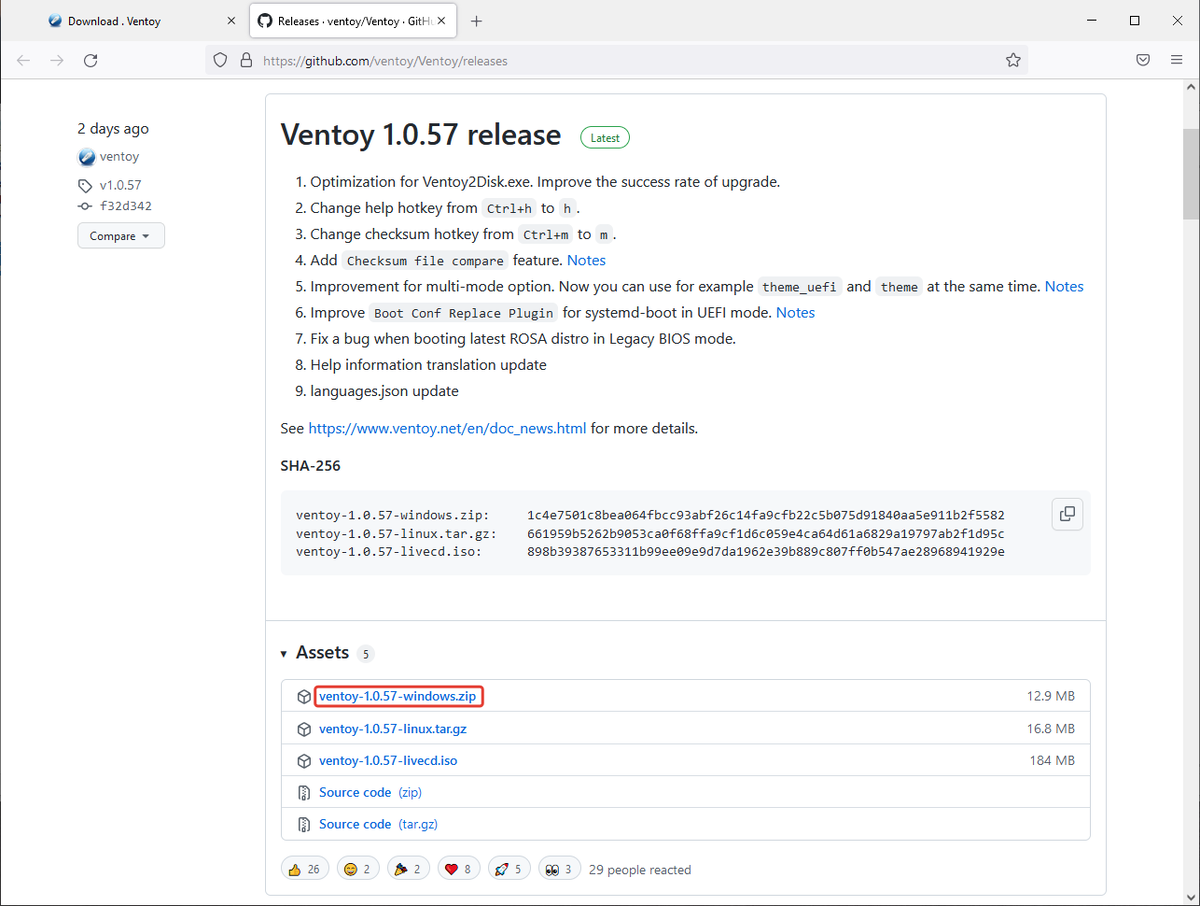The image size is (1200, 906).
Task: Toggle the thumbs up reaction with 26
Action: coord(305,869)
